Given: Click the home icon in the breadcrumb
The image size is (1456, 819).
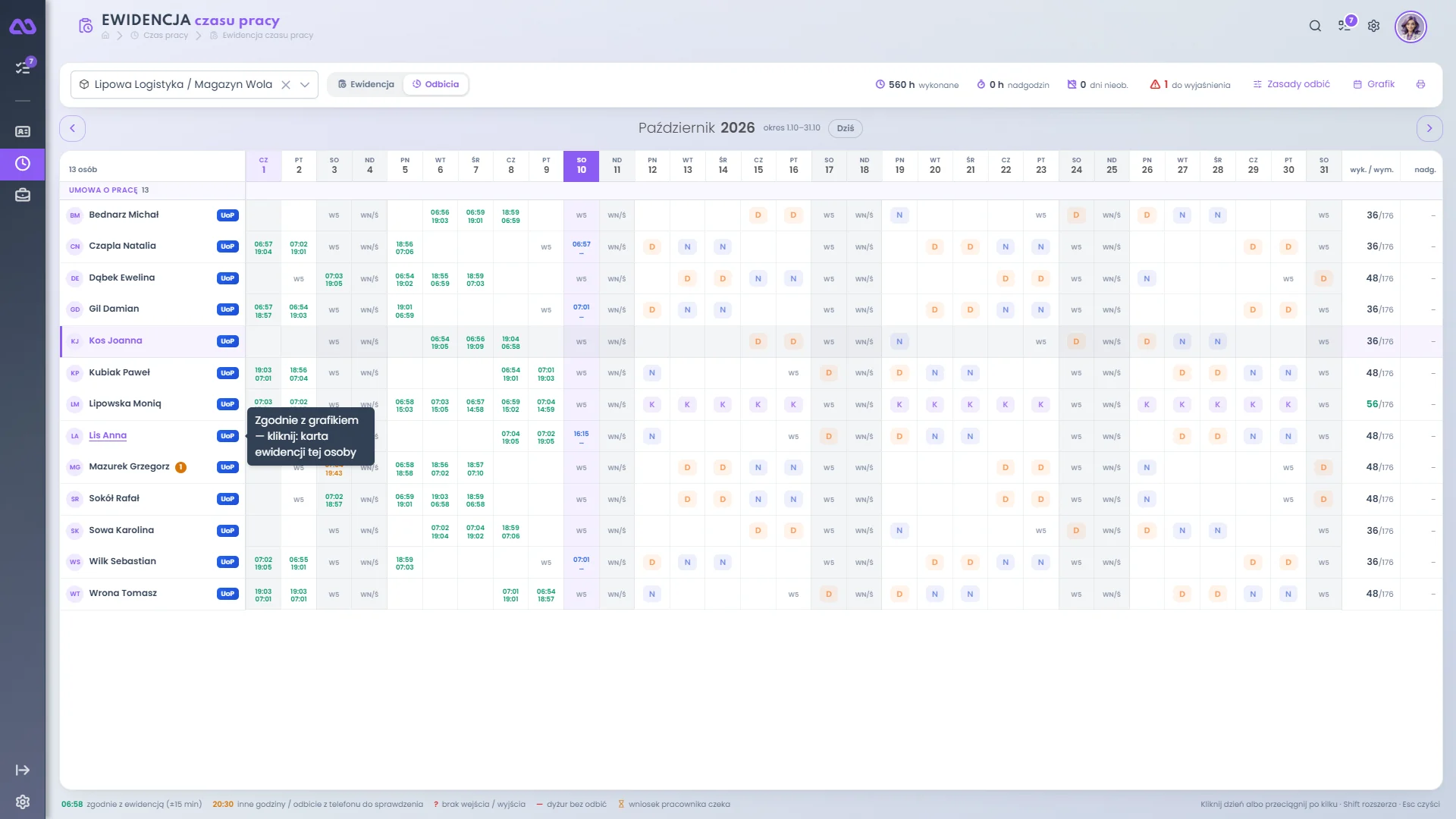Looking at the screenshot, I should click(x=105, y=36).
